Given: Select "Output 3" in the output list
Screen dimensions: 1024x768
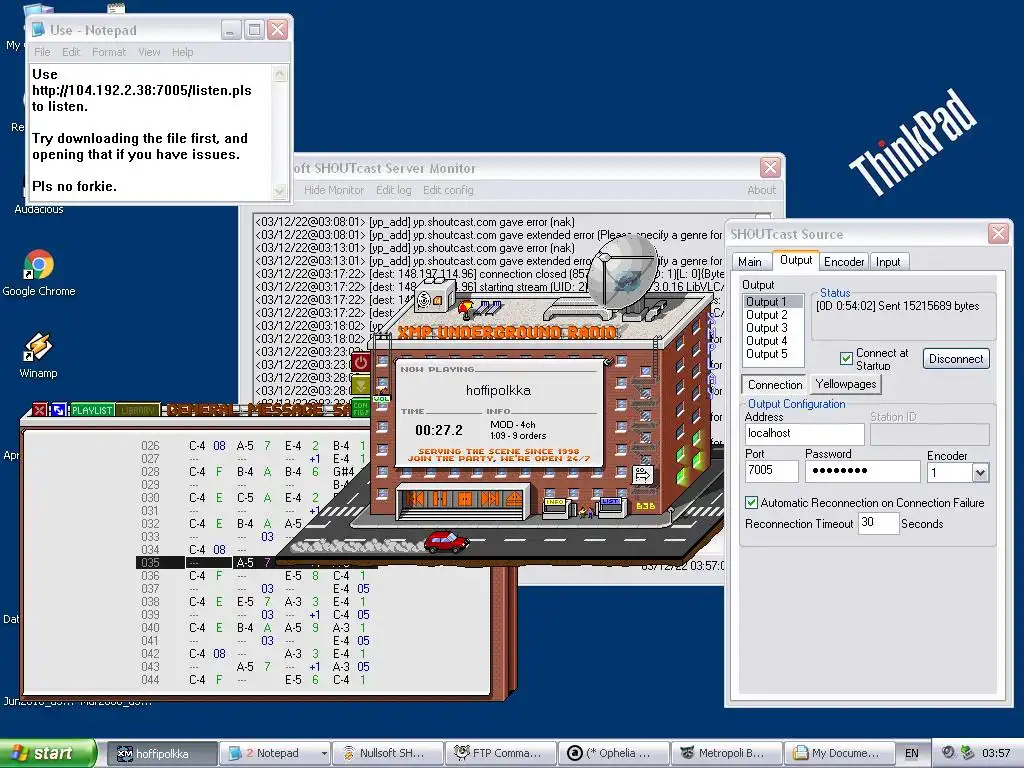Looking at the screenshot, I should pyautogui.click(x=773, y=328).
